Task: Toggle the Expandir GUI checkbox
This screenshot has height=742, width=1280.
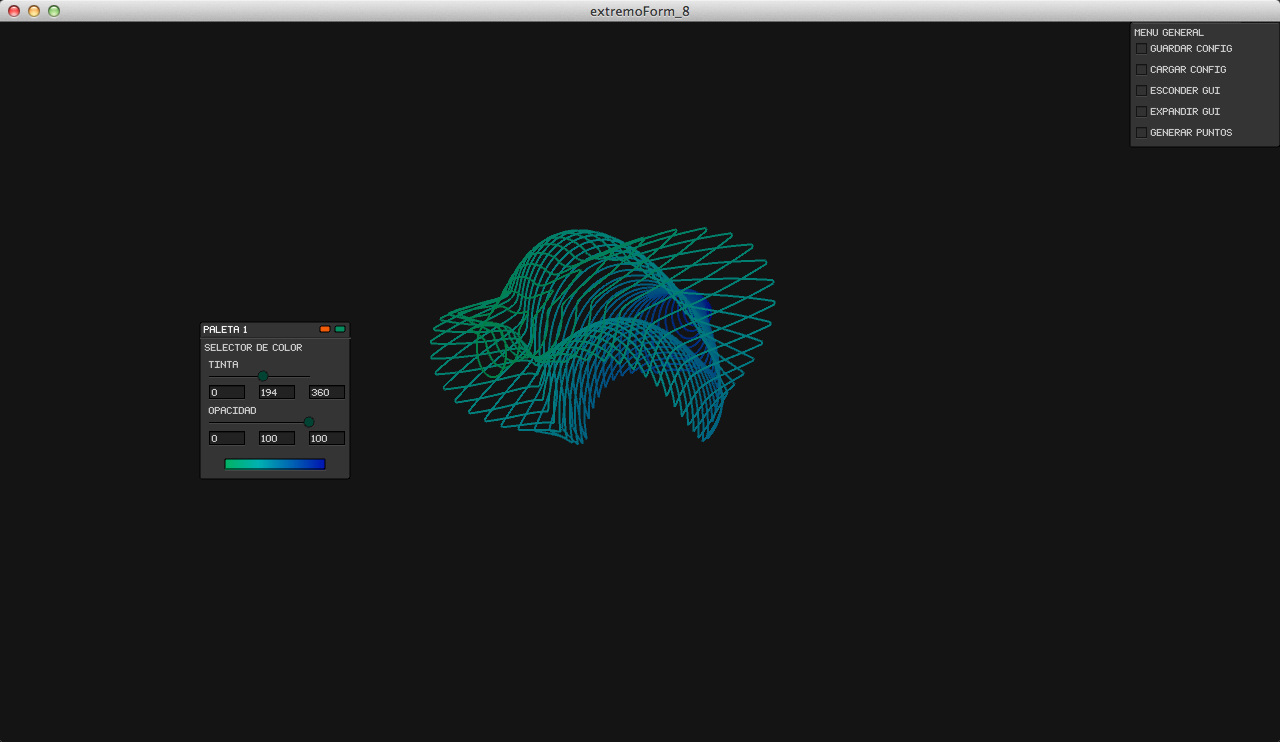Action: pyautogui.click(x=1141, y=112)
